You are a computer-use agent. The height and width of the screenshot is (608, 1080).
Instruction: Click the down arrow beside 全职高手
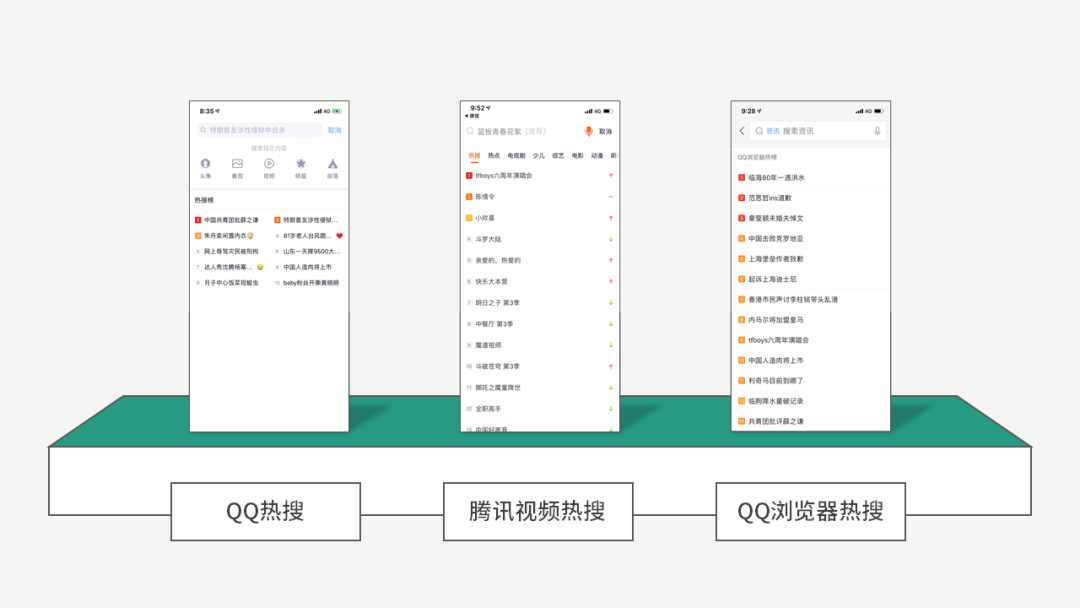(x=611, y=409)
